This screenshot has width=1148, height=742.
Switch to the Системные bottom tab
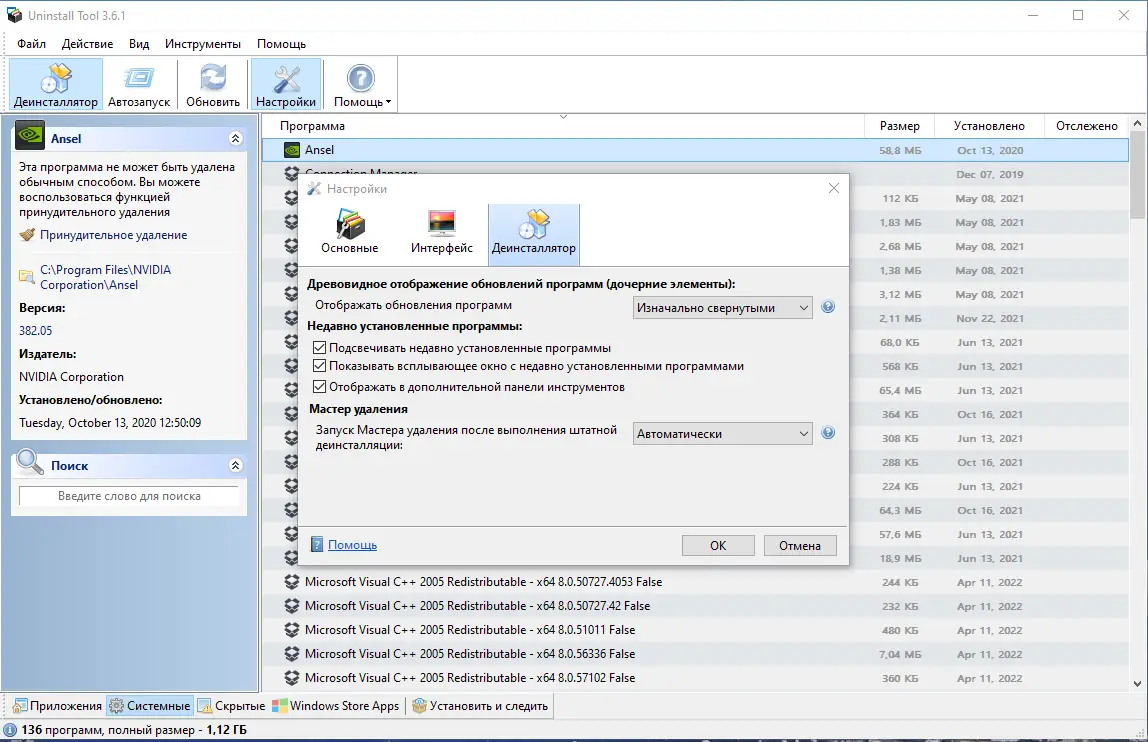(150, 706)
